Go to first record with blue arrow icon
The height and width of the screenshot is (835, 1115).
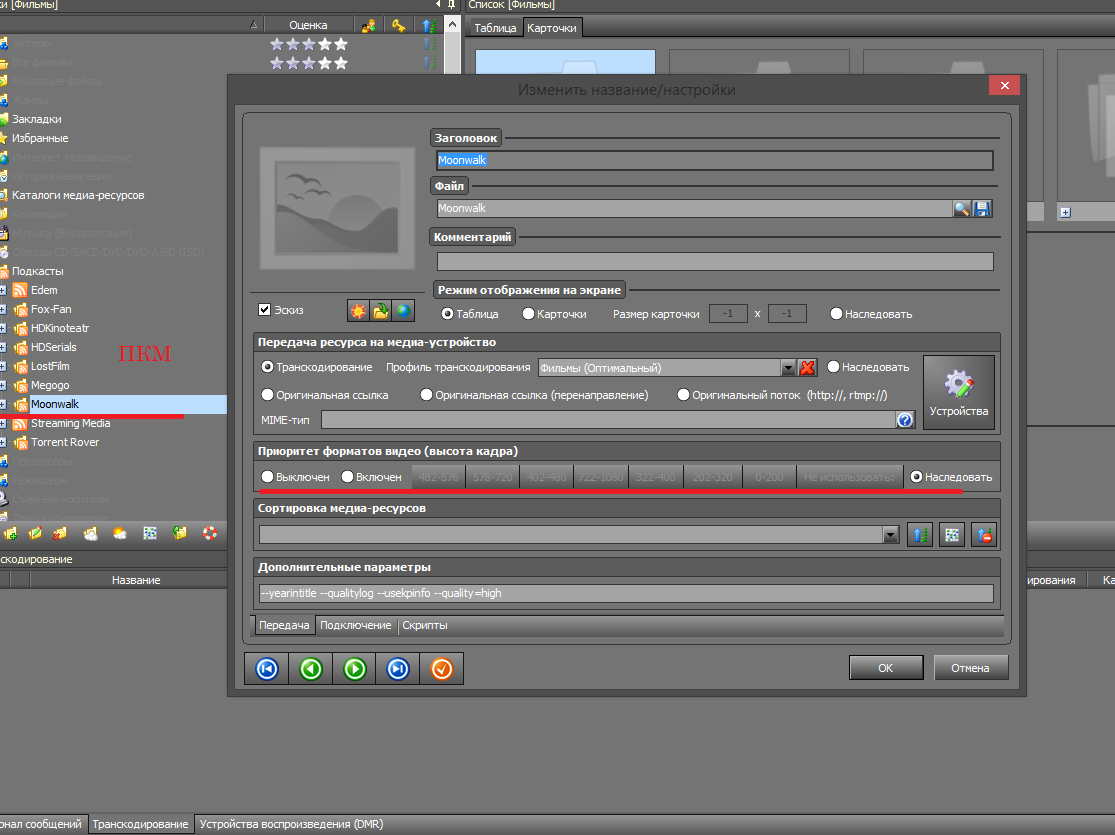[x=266, y=669]
